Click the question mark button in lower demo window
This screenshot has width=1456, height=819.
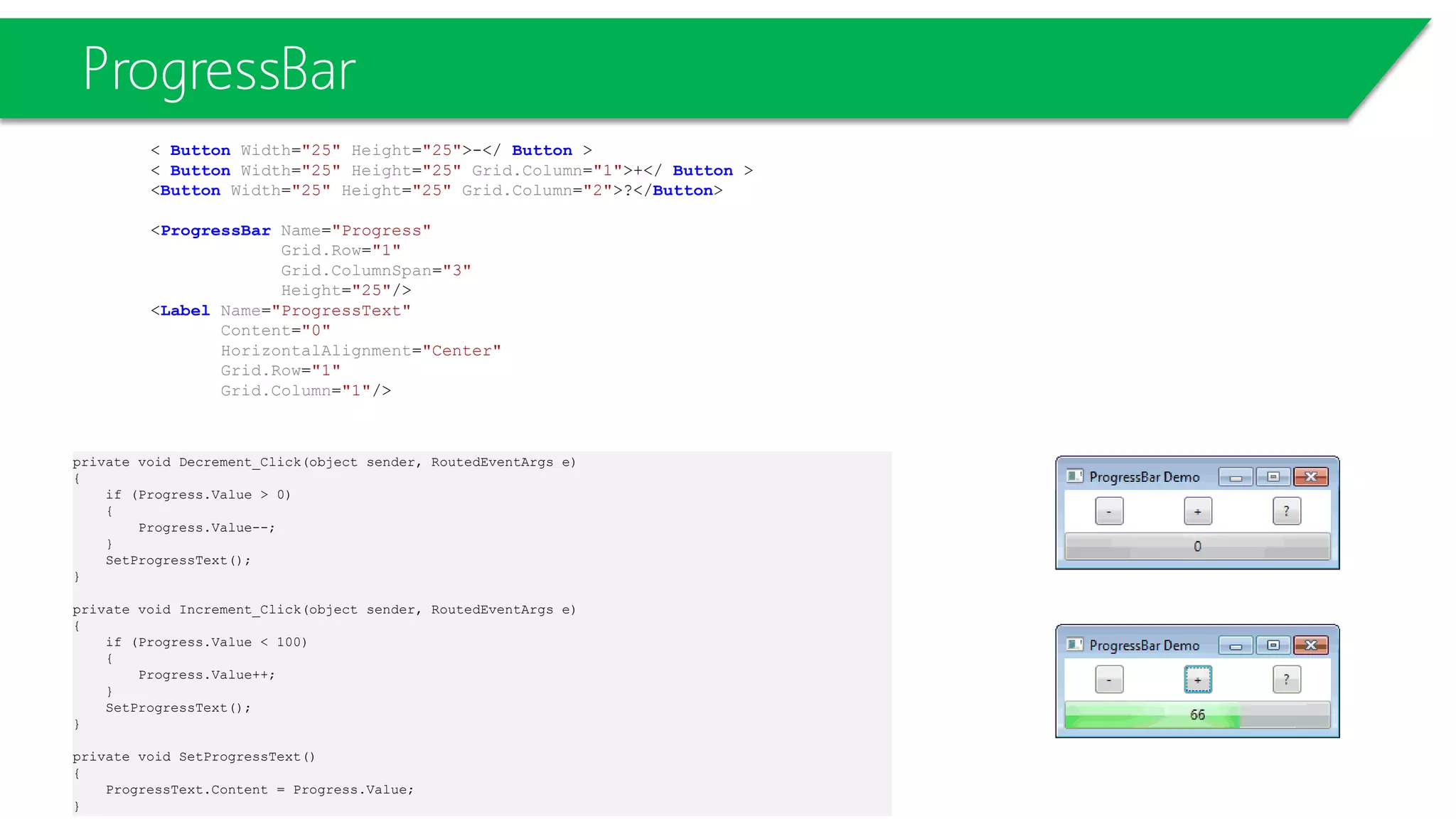pos(1287,680)
